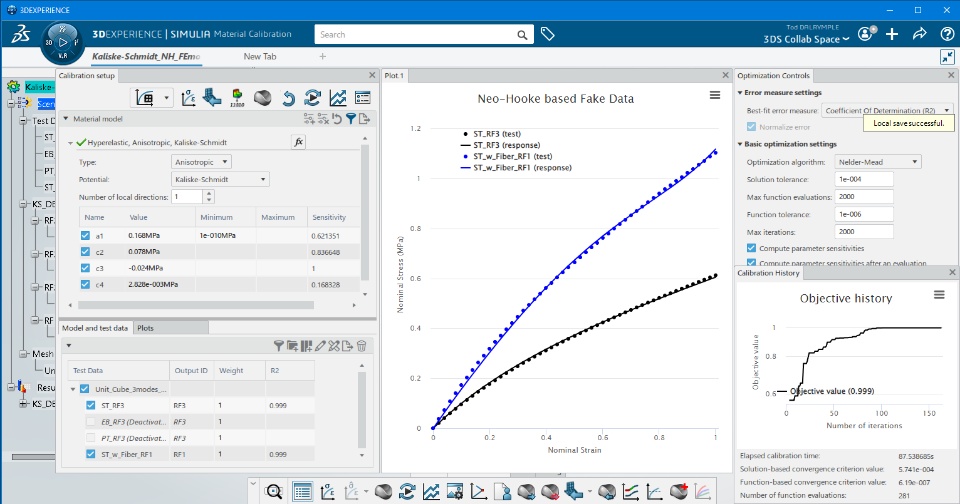This screenshot has width=960, height=504.
Task: Click the tag icon beside the search box
Action: (547, 34)
